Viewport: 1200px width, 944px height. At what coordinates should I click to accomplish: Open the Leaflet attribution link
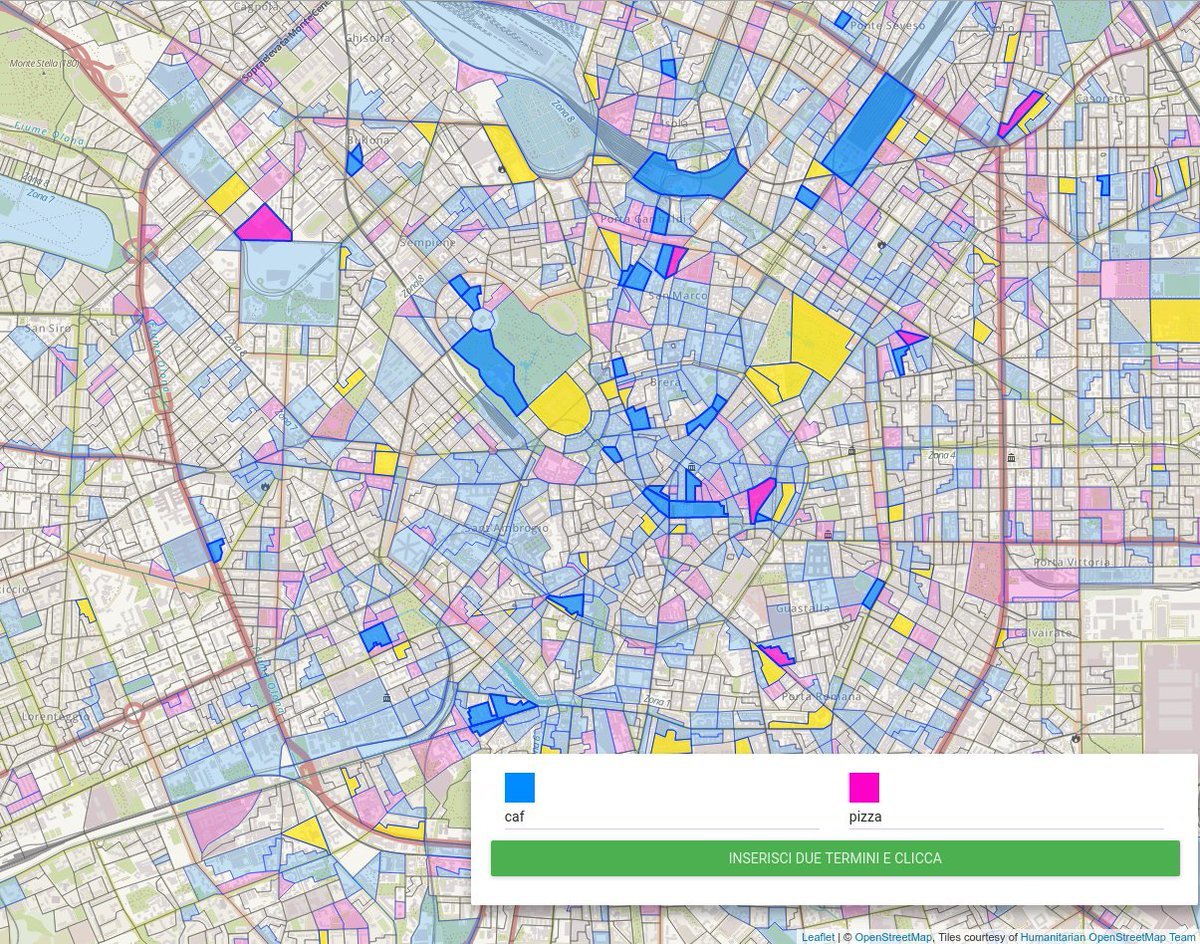coord(818,937)
